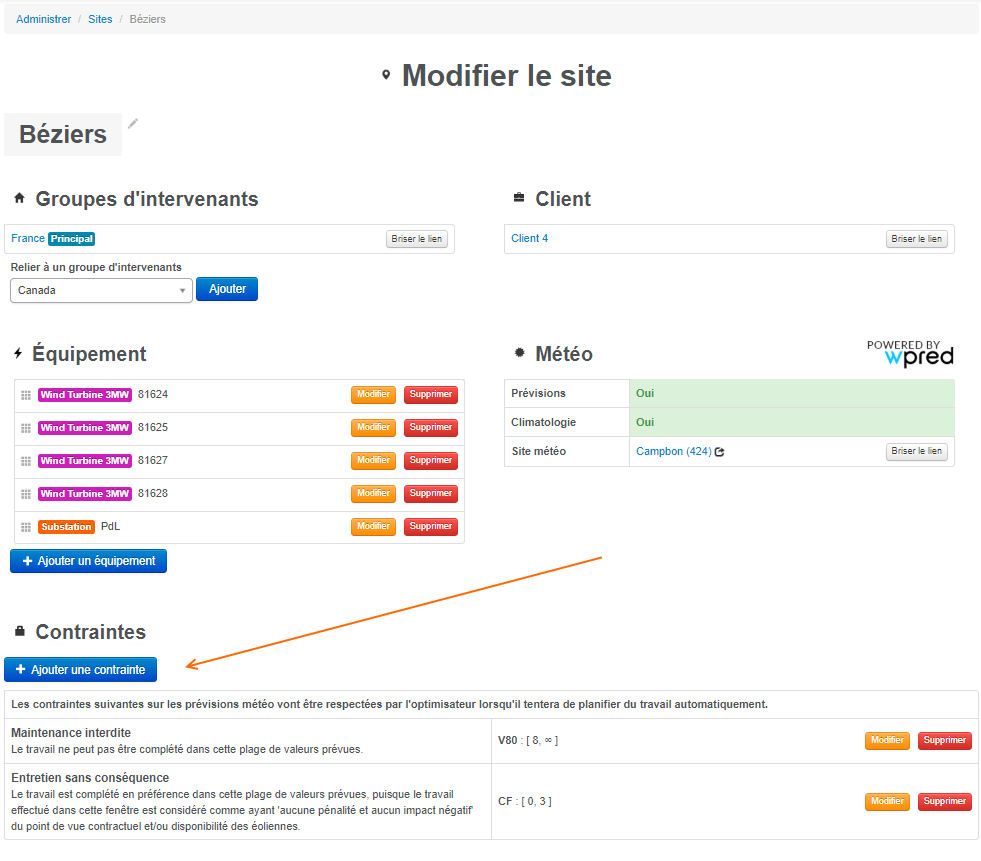Viewport: 981px width, 861px height.
Task: Click the drag handle for equipment 81624
Action: (26, 394)
